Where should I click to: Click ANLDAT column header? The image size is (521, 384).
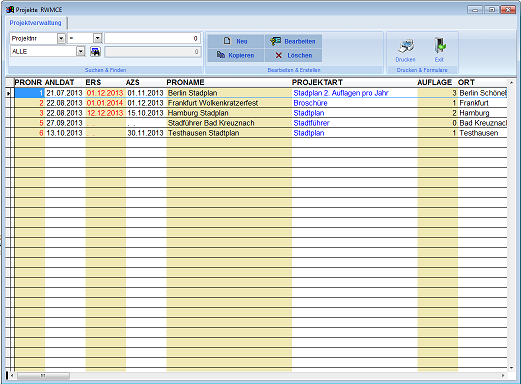(60, 82)
